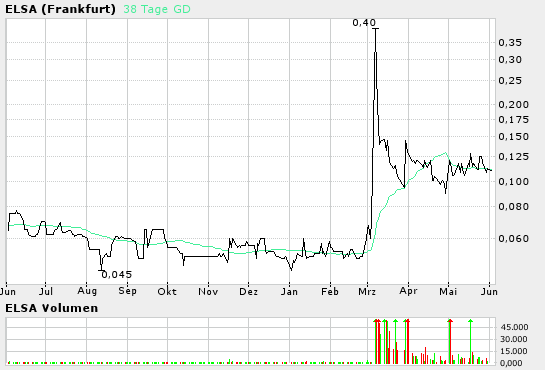The image size is (545, 370).
Task: Click the '0,35' price axis label
Action: tap(510, 43)
